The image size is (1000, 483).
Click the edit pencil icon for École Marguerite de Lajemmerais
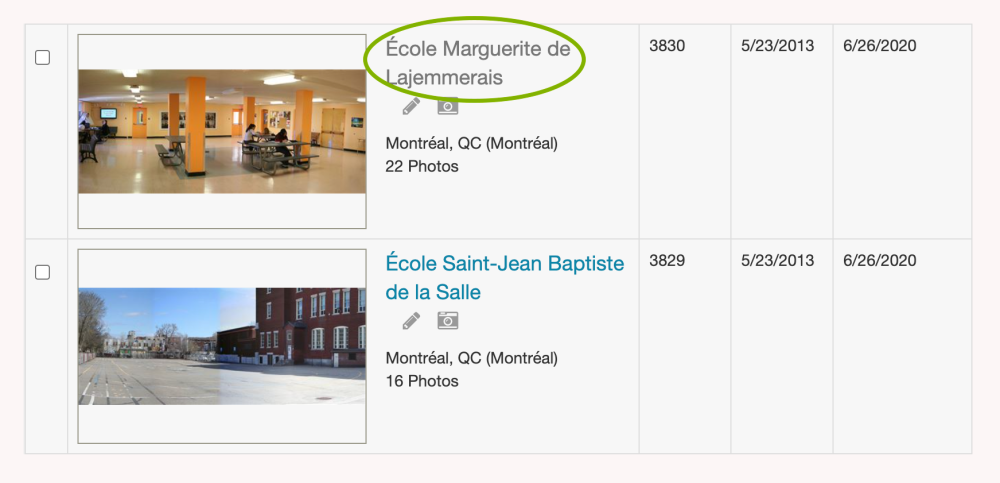[x=411, y=106]
